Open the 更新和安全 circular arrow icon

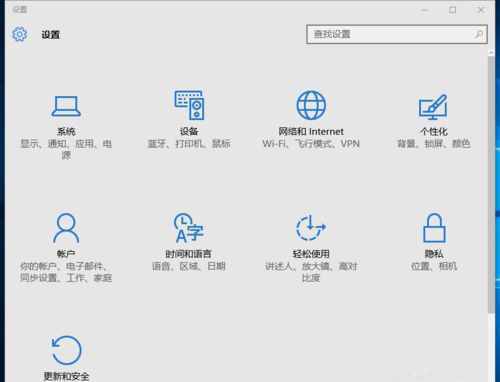pos(66,350)
